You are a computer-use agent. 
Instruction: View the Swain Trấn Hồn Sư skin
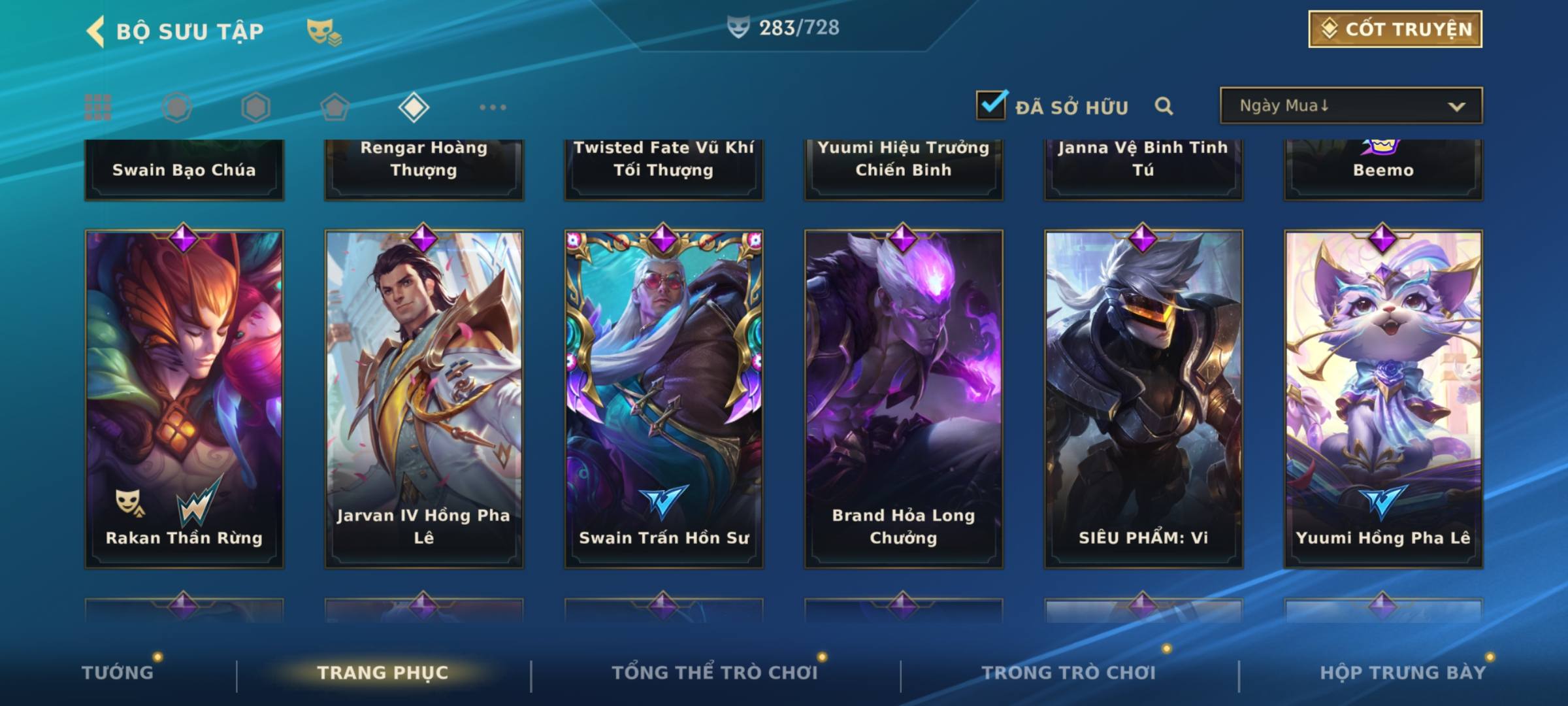pyautogui.click(x=664, y=399)
